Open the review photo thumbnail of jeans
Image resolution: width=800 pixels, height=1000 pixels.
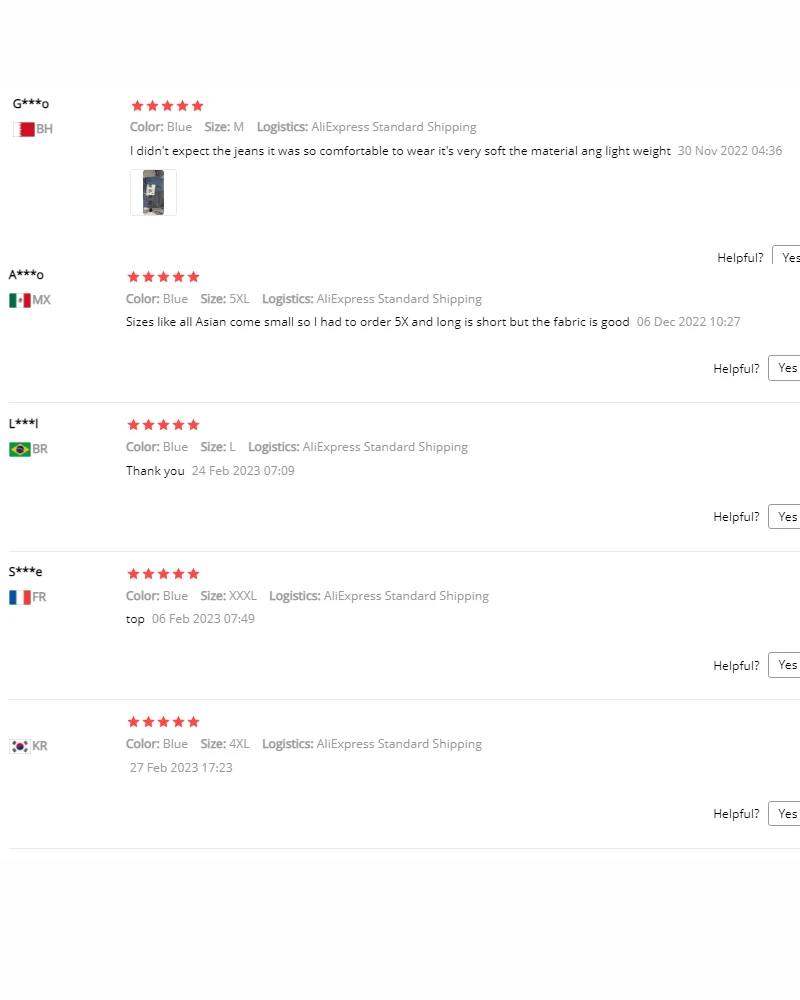coord(153,192)
